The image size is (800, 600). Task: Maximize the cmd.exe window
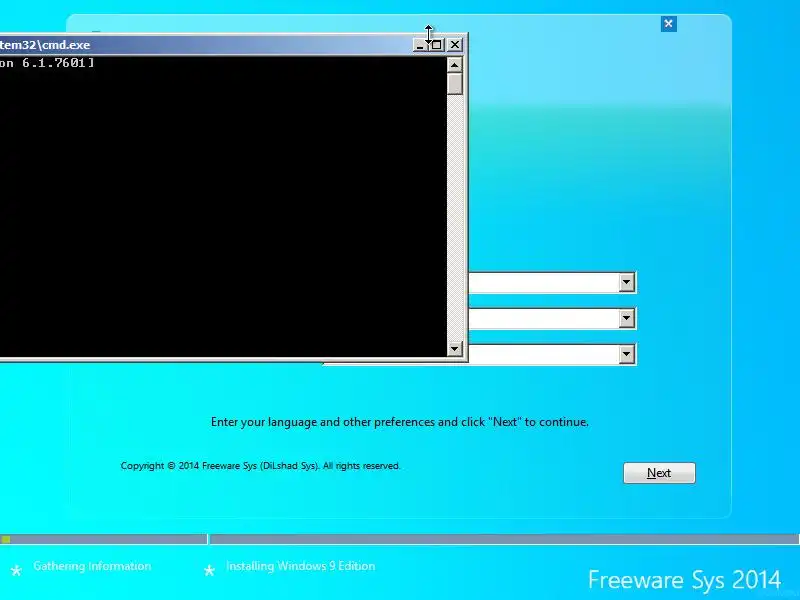tap(436, 45)
